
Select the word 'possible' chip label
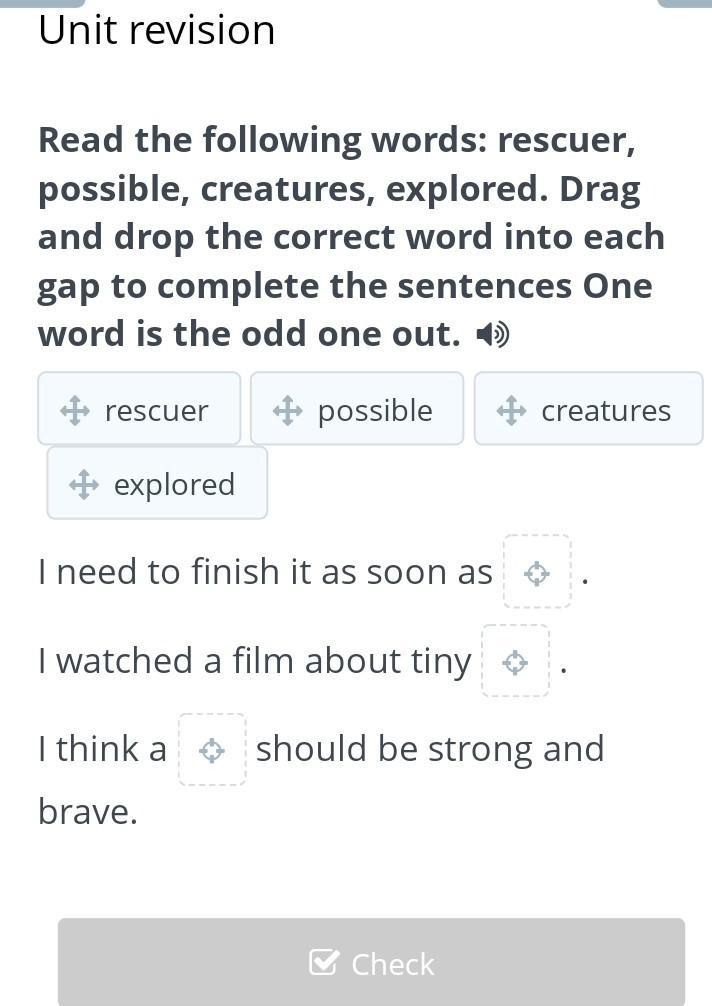pyautogui.click(x=375, y=410)
